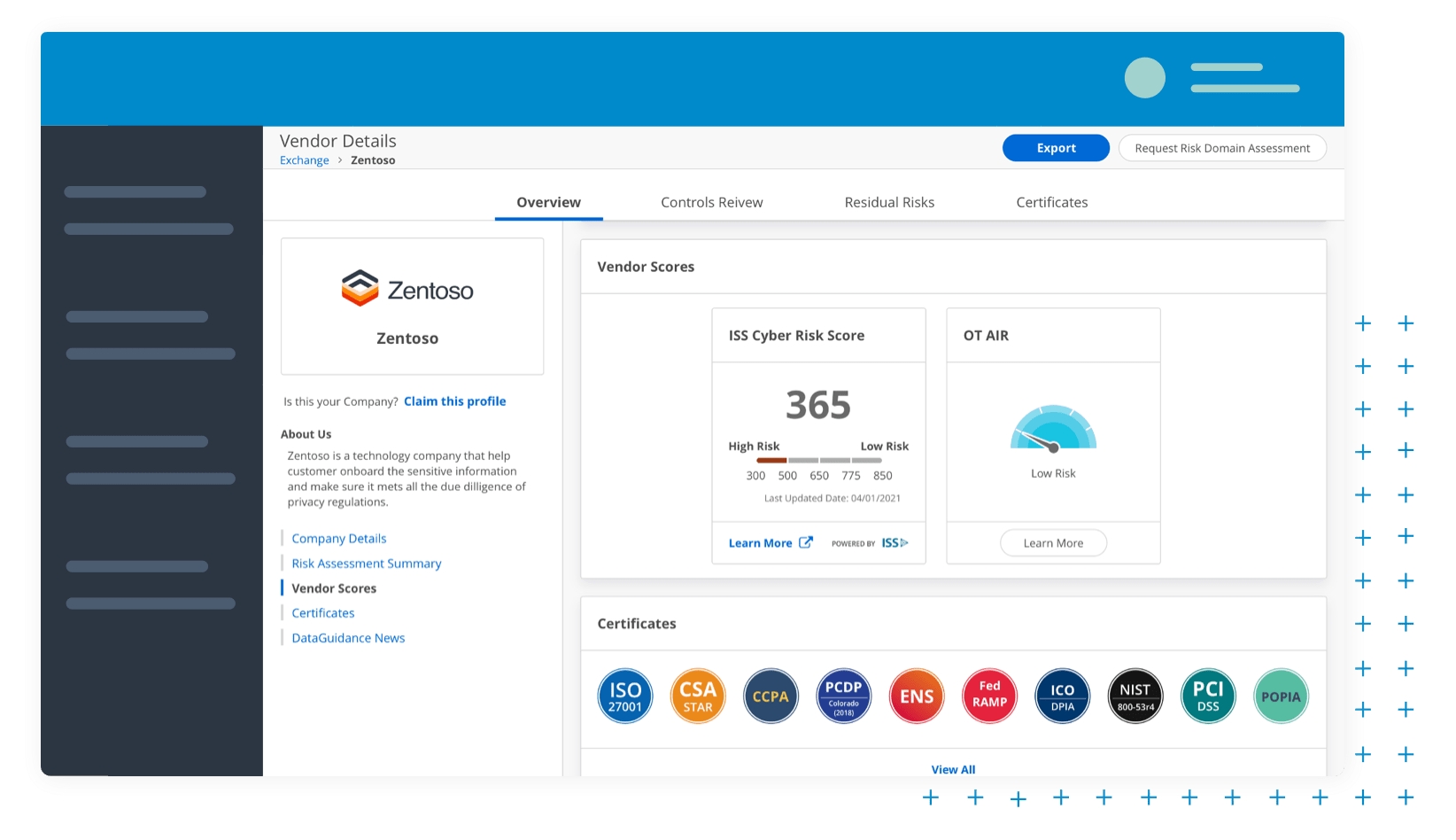Click View All certificates link
Image resolution: width=1456 pixels, height=840 pixels.
(x=953, y=769)
